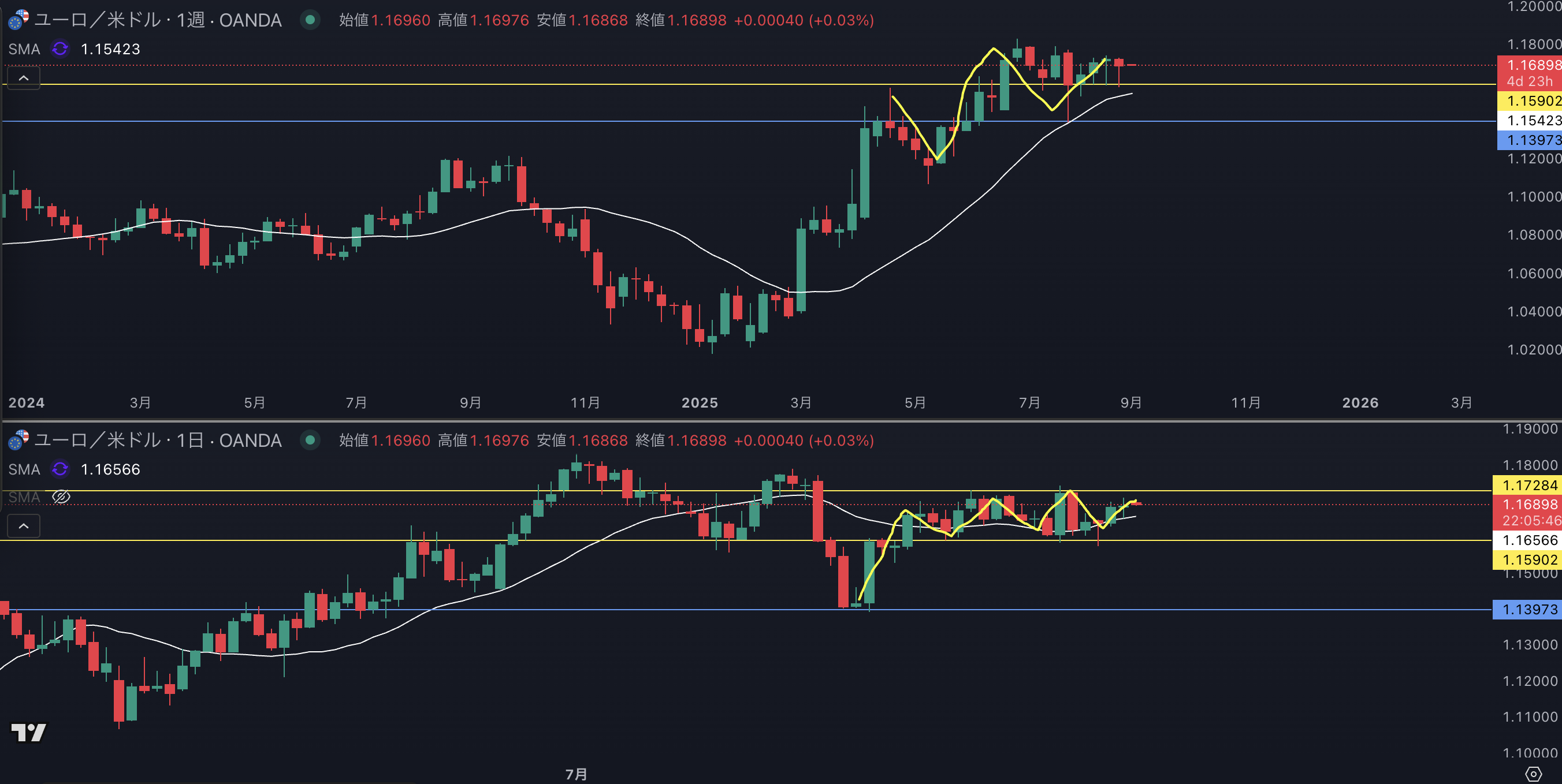Click the yellow 1.15902 price label in daily chart

pos(1528,559)
